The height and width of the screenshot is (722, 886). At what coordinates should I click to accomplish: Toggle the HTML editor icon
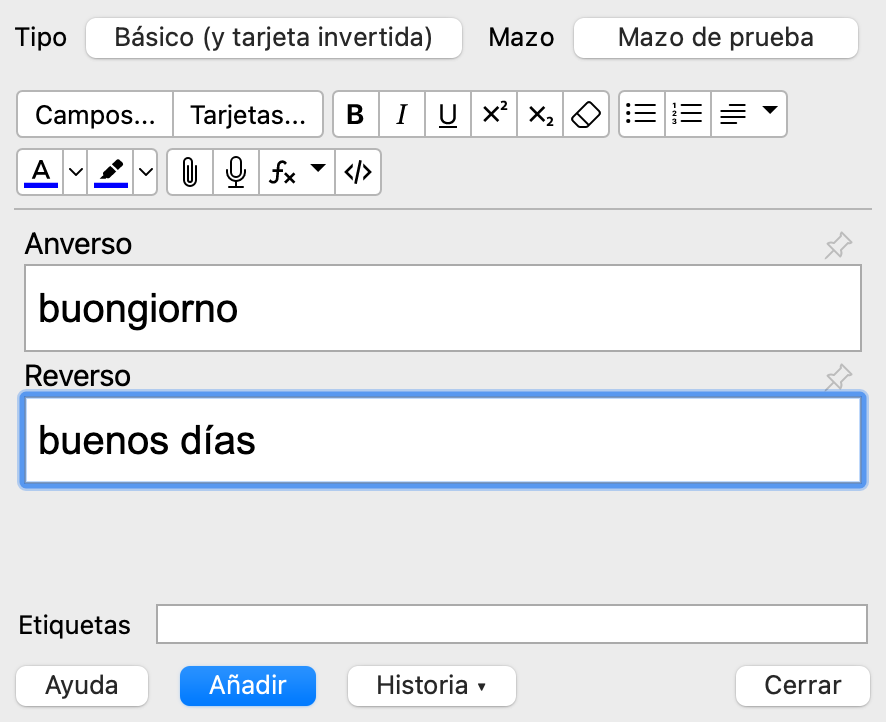tap(358, 172)
